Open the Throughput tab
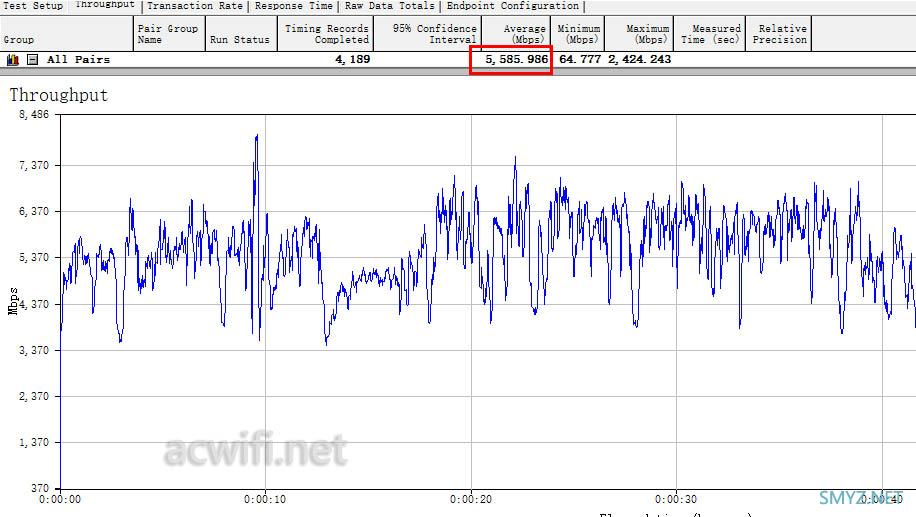Viewport: 916px width, 517px height. click(x=105, y=5)
